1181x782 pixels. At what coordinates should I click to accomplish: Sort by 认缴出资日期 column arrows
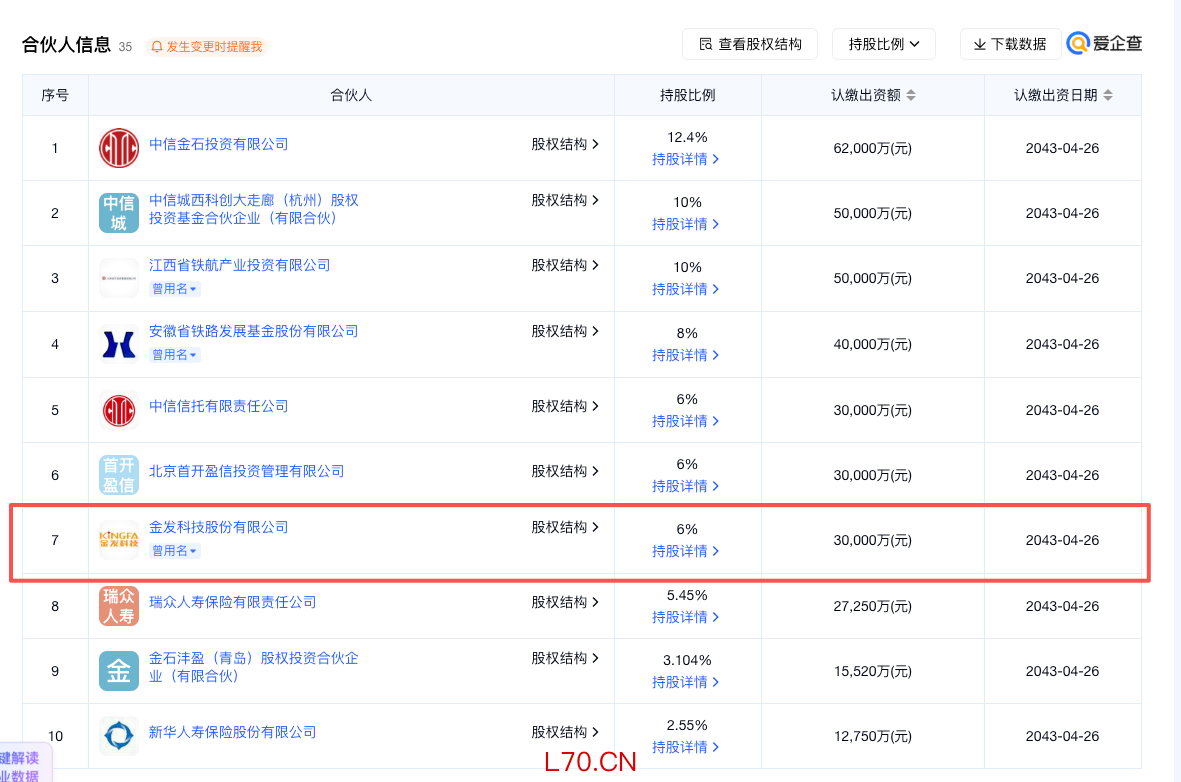point(1108,95)
